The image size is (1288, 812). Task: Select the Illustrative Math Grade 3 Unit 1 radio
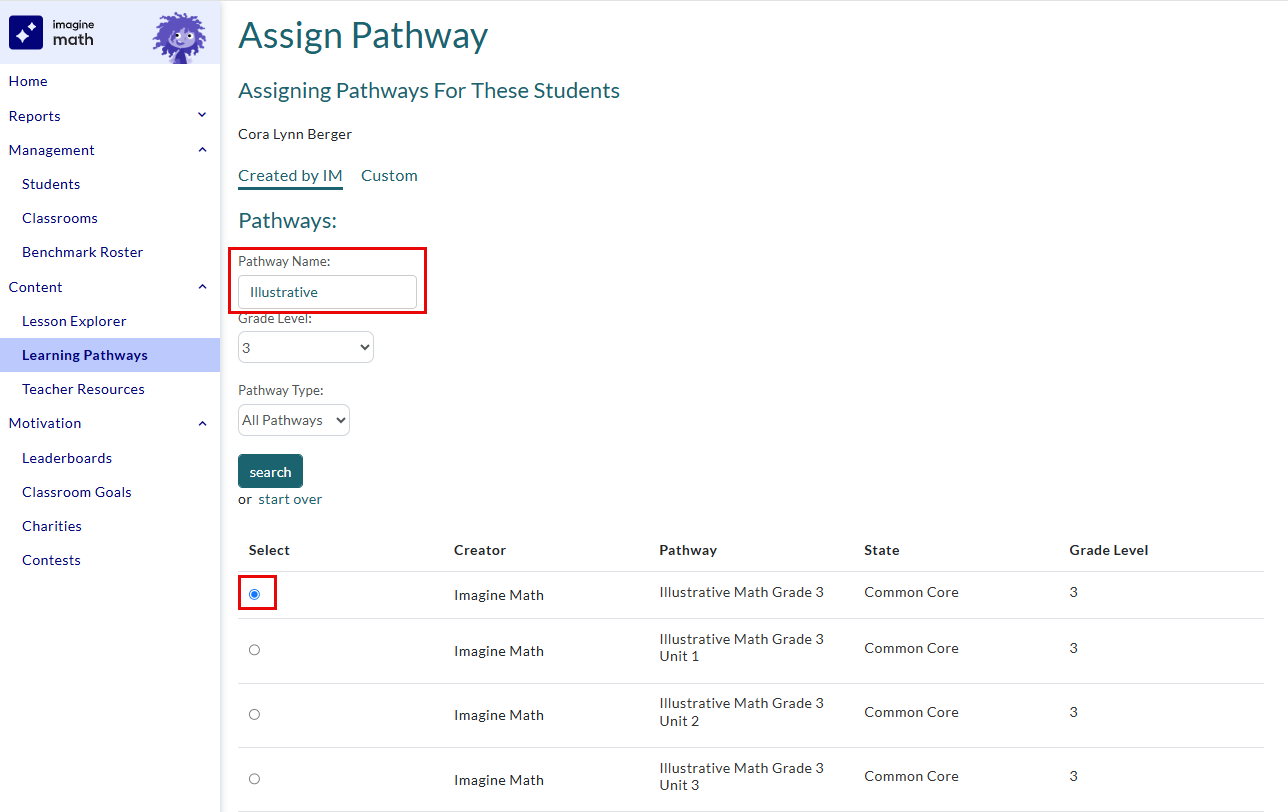pyautogui.click(x=254, y=650)
